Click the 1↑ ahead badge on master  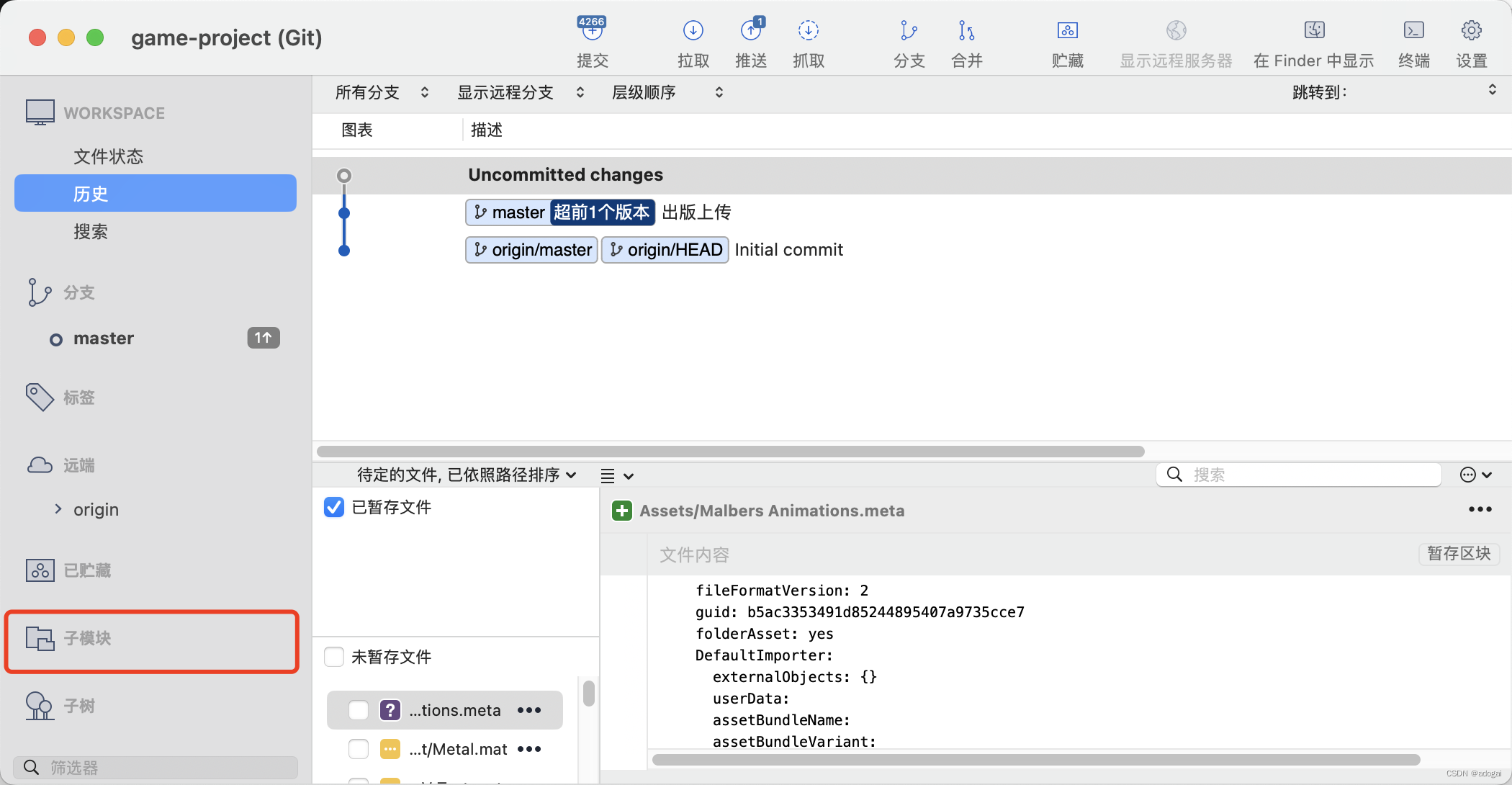click(264, 338)
